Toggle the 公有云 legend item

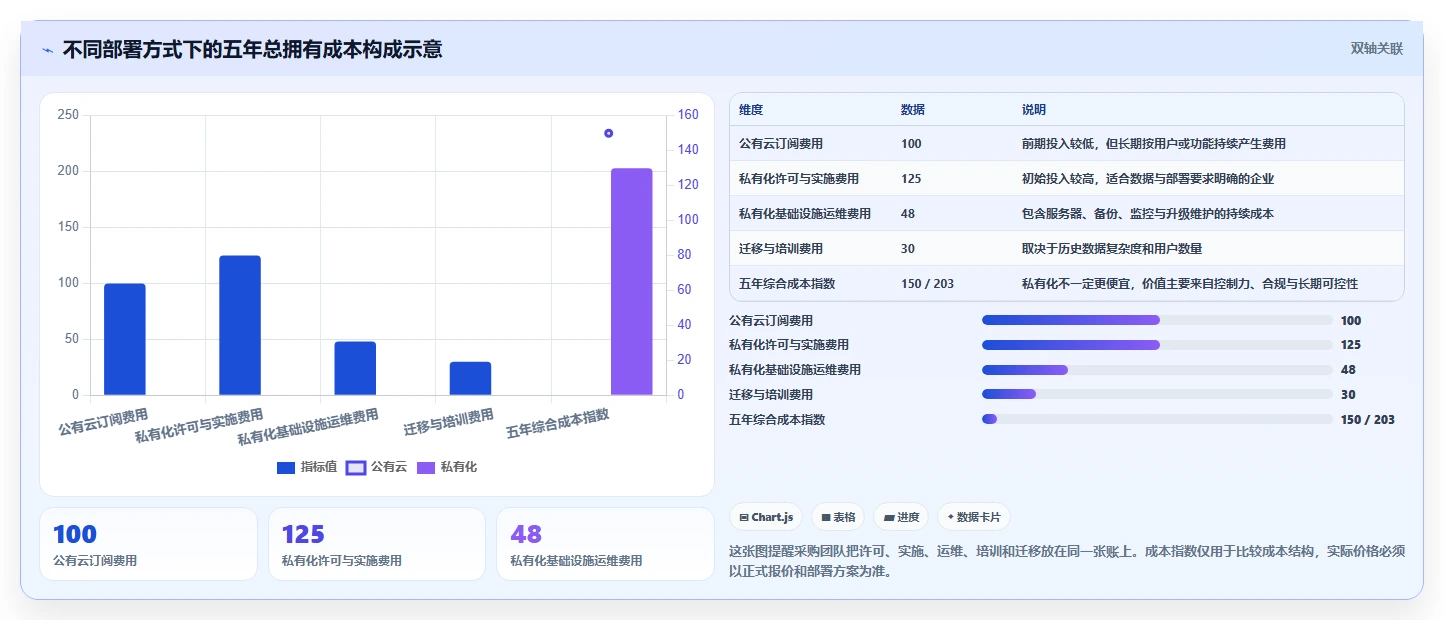pyautogui.click(x=376, y=467)
